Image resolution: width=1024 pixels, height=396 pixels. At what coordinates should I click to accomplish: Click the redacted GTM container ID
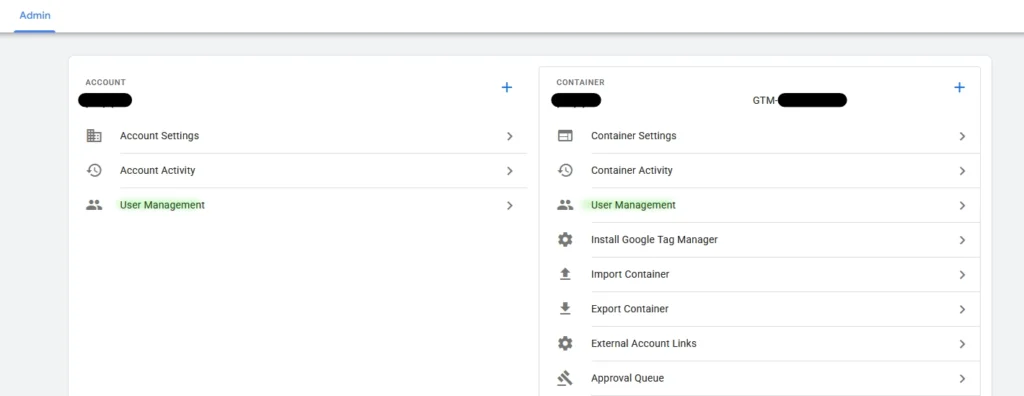(800, 101)
